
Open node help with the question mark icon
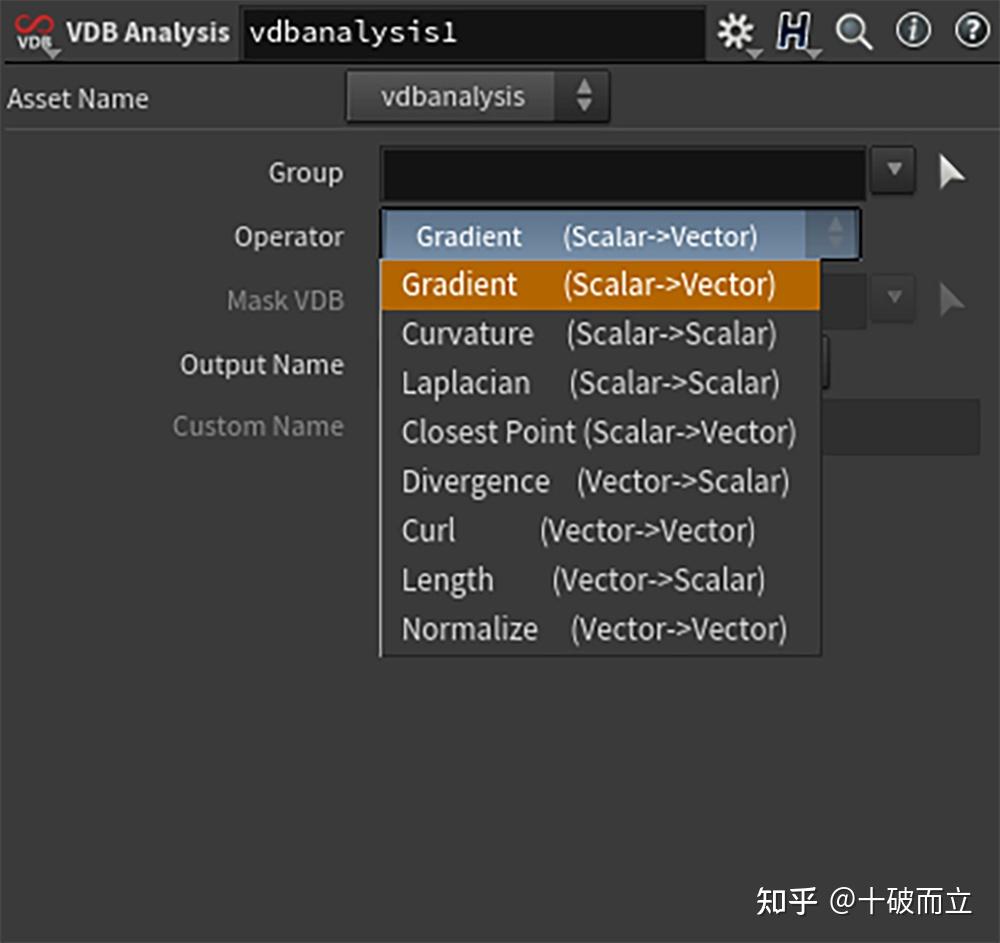tap(969, 30)
